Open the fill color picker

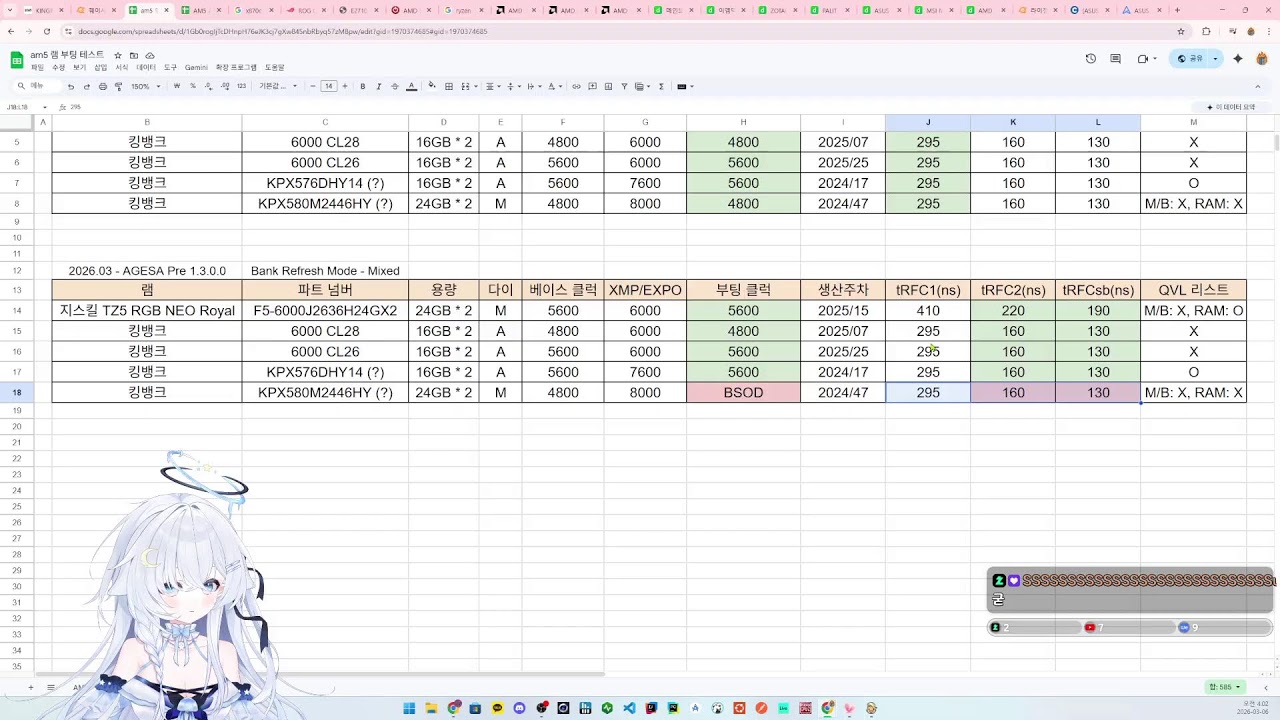pyautogui.click(x=433, y=86)
